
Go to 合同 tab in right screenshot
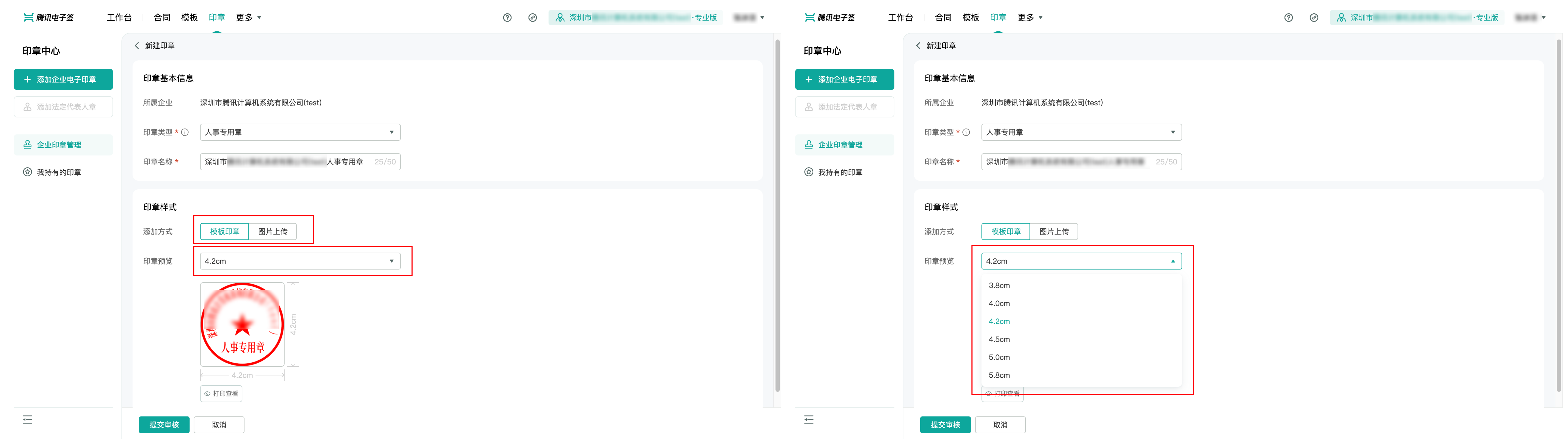(943, 18)
